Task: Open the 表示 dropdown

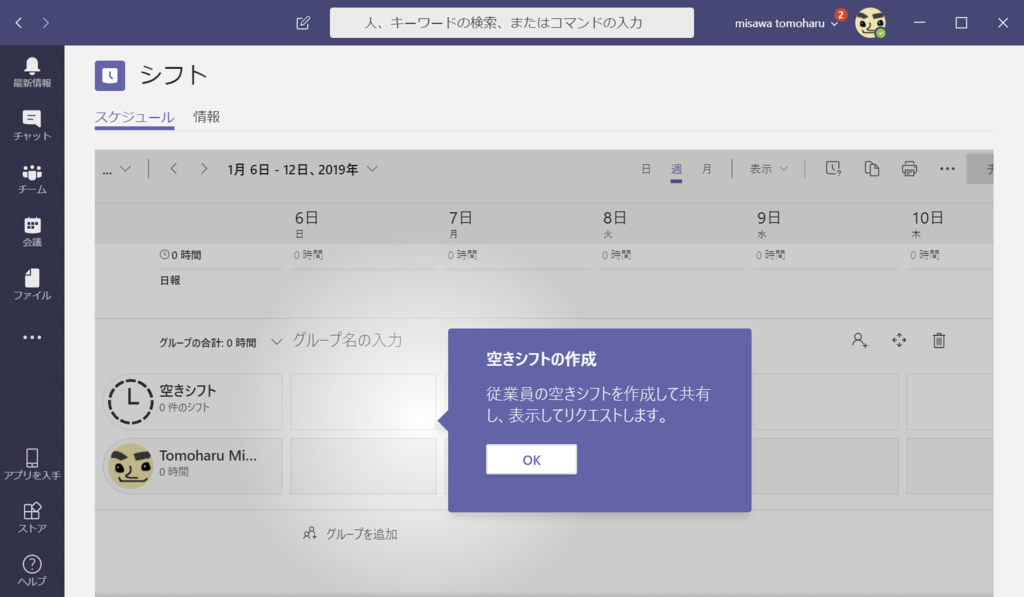Action: [x=767, y=169]
